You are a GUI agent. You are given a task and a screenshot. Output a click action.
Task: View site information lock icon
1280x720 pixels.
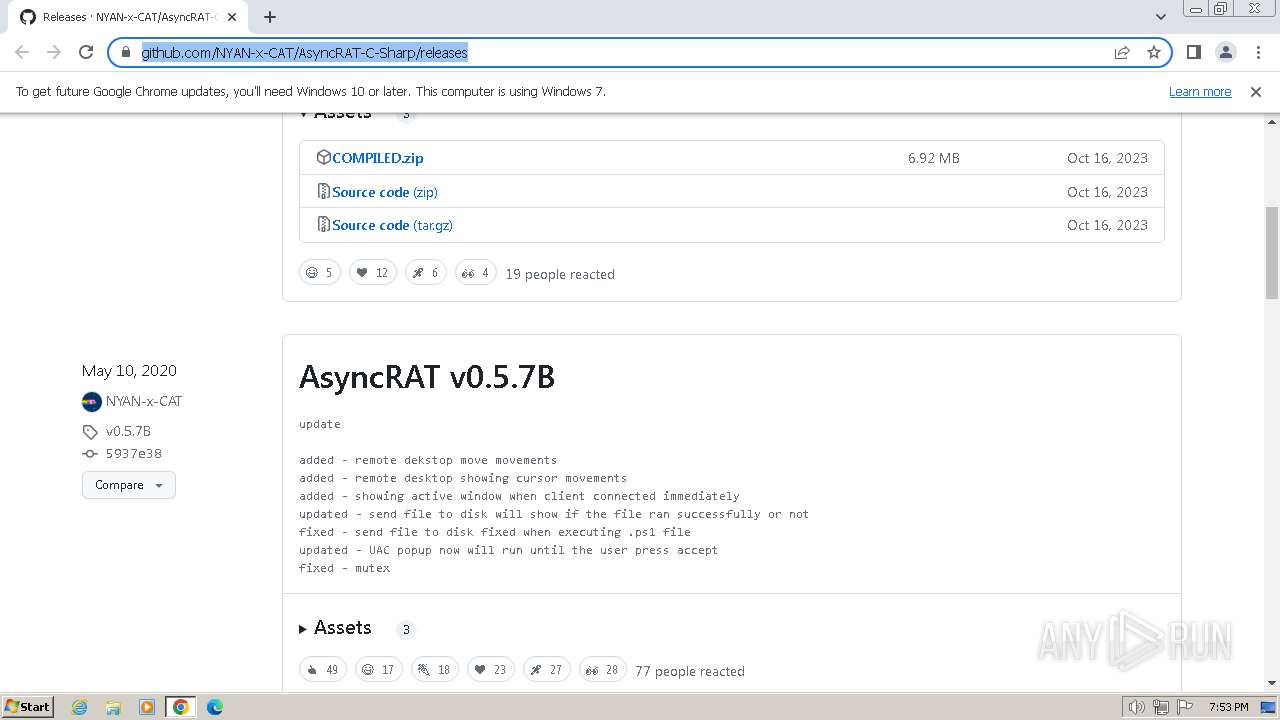pos(125,52)
